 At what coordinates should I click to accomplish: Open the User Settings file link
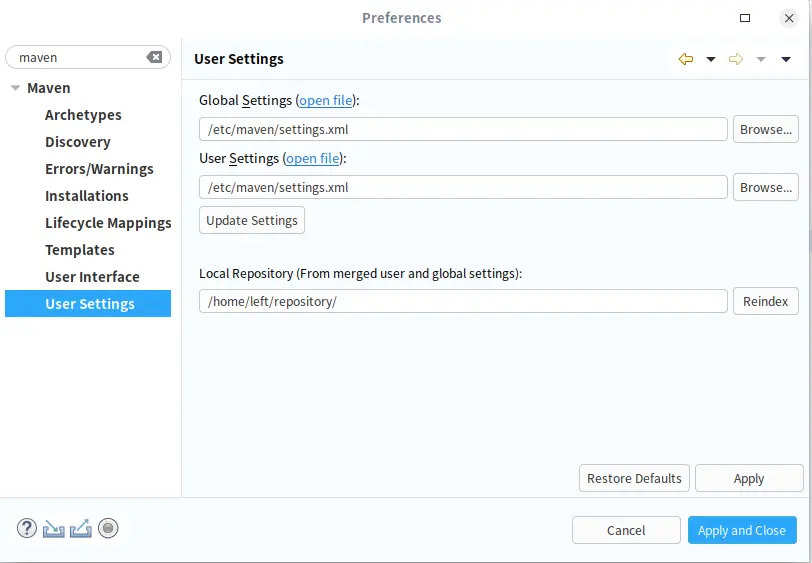[x=313, y=158]
